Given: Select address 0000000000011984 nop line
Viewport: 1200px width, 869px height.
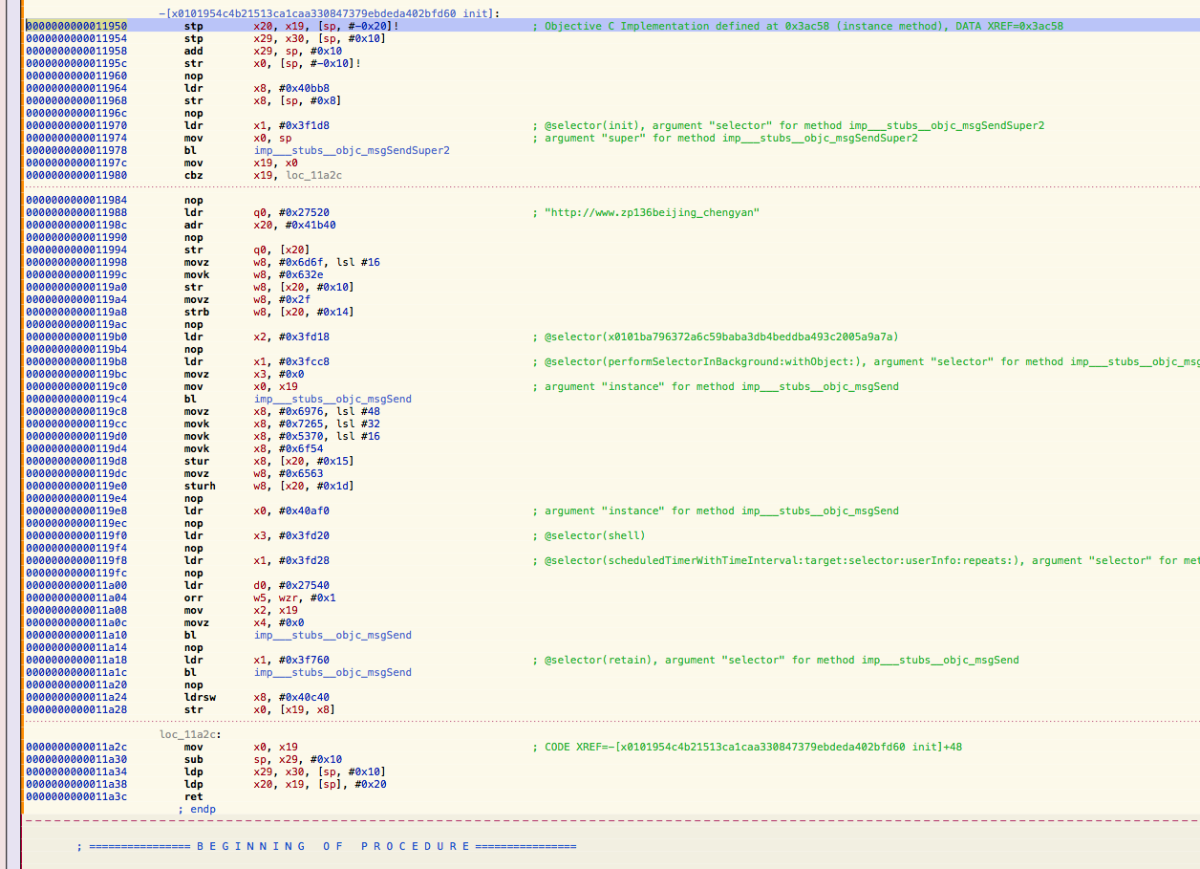Looking at the screenshot, I should click(x=76, y=200).
